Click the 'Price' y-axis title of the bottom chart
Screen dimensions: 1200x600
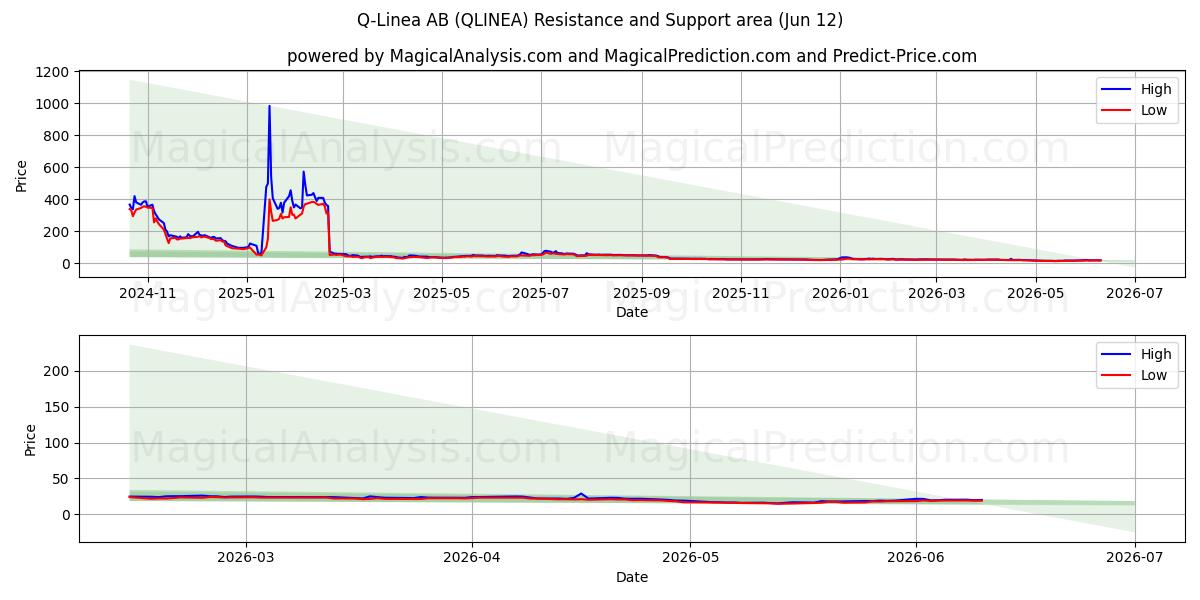pos(31,440)
